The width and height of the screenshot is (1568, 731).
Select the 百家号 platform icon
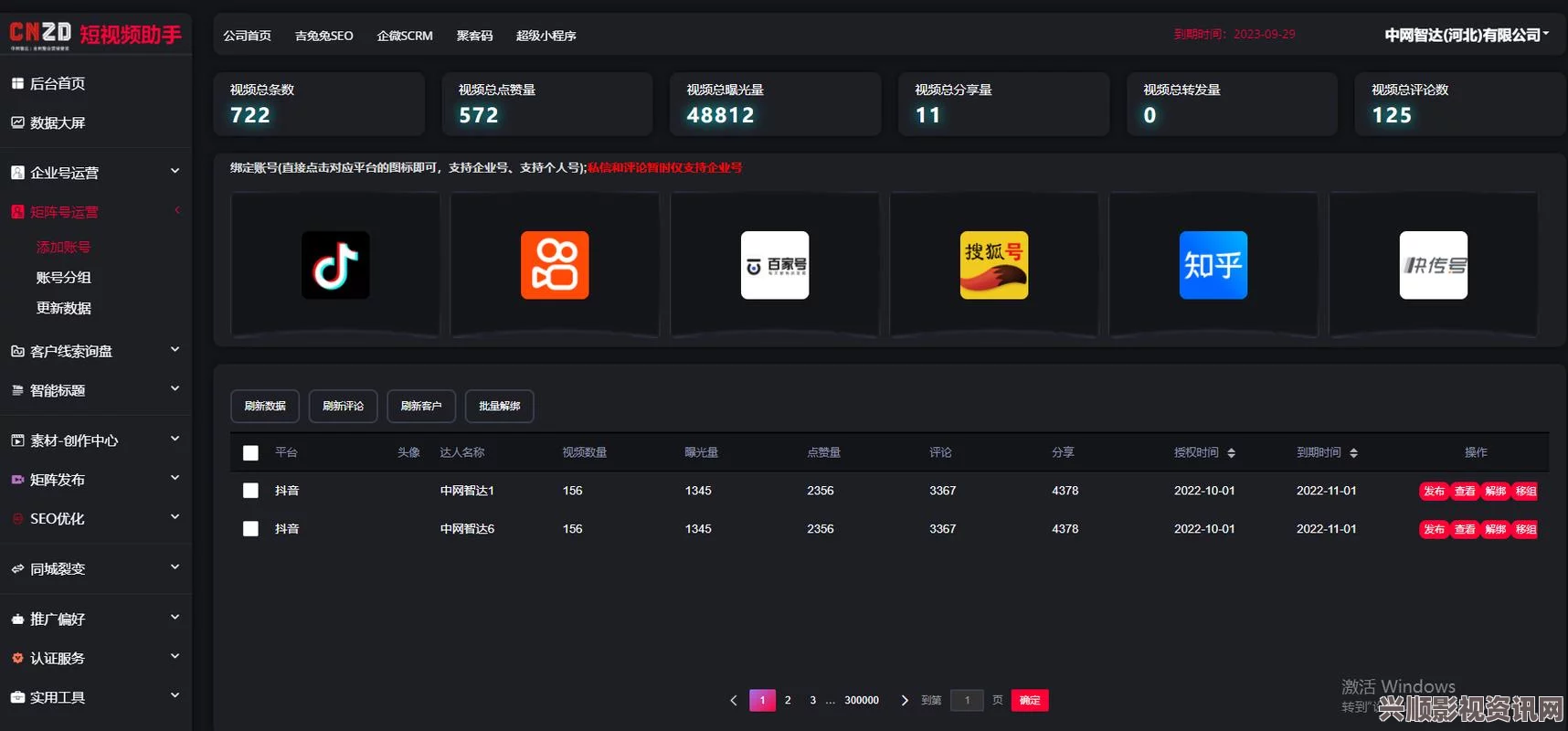[x=775, y=265]
